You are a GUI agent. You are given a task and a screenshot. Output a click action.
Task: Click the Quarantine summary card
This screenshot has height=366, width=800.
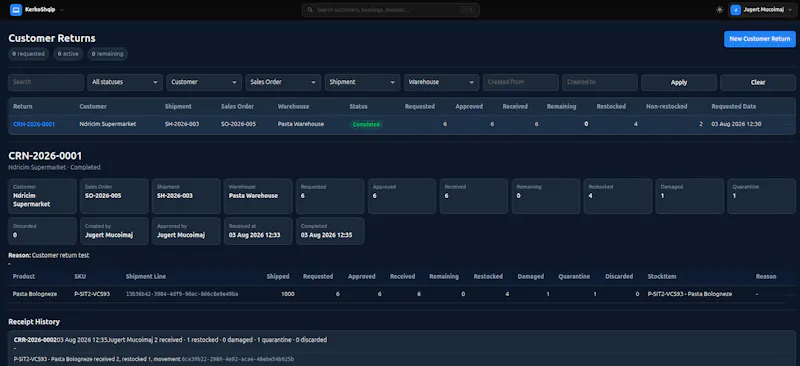point(762,196)
